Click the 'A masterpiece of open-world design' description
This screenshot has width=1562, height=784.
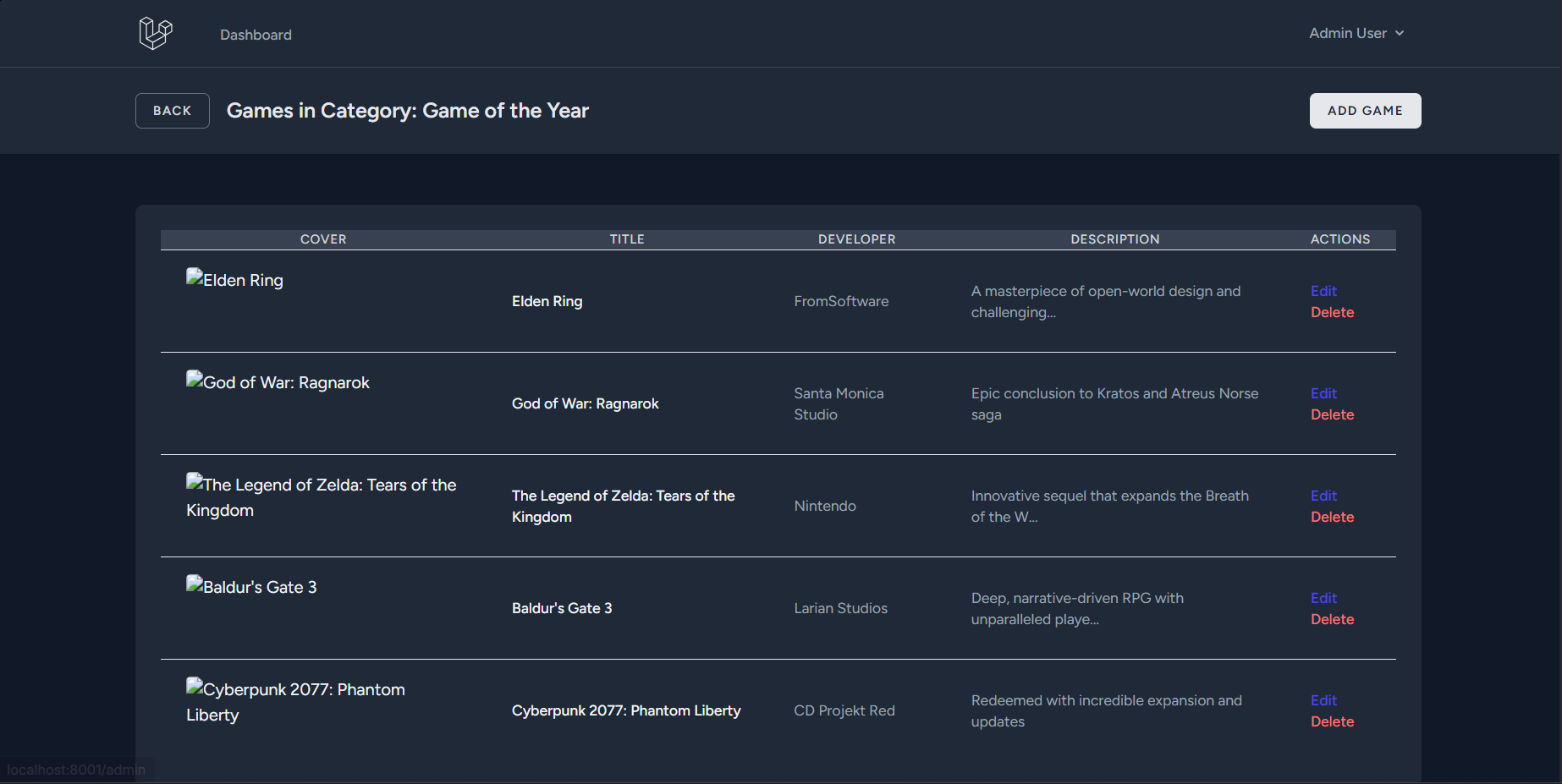coord(1106,301)
